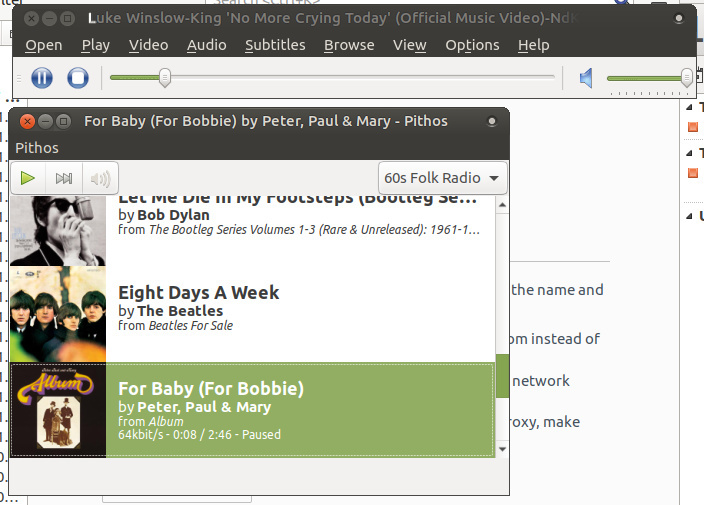Maximize the Pithos window
Viewport: 704px width, 505px height.
pyautogui.click(x=63, y=122)
